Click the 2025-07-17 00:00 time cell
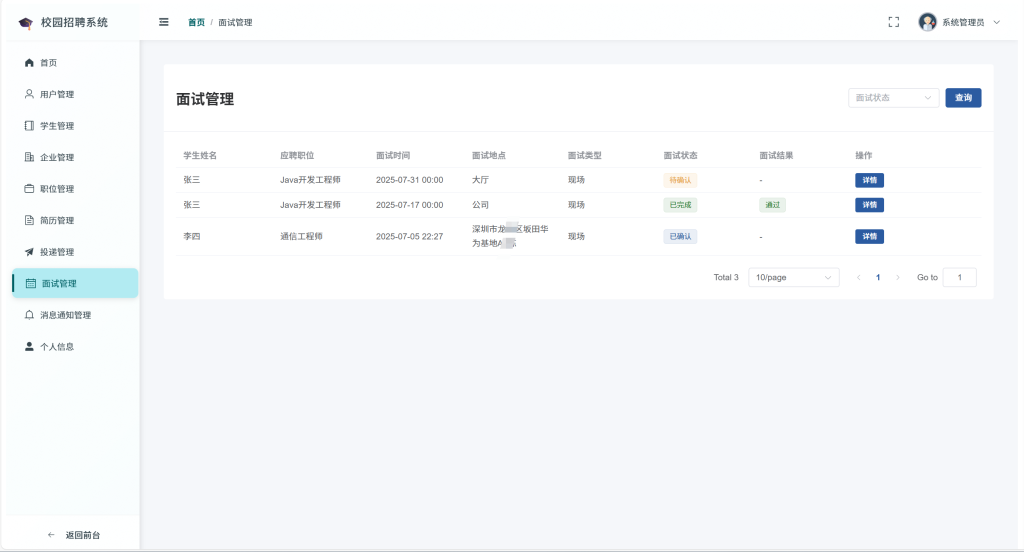The width and height of the screenshot is (1024, 552). point(409,205)
